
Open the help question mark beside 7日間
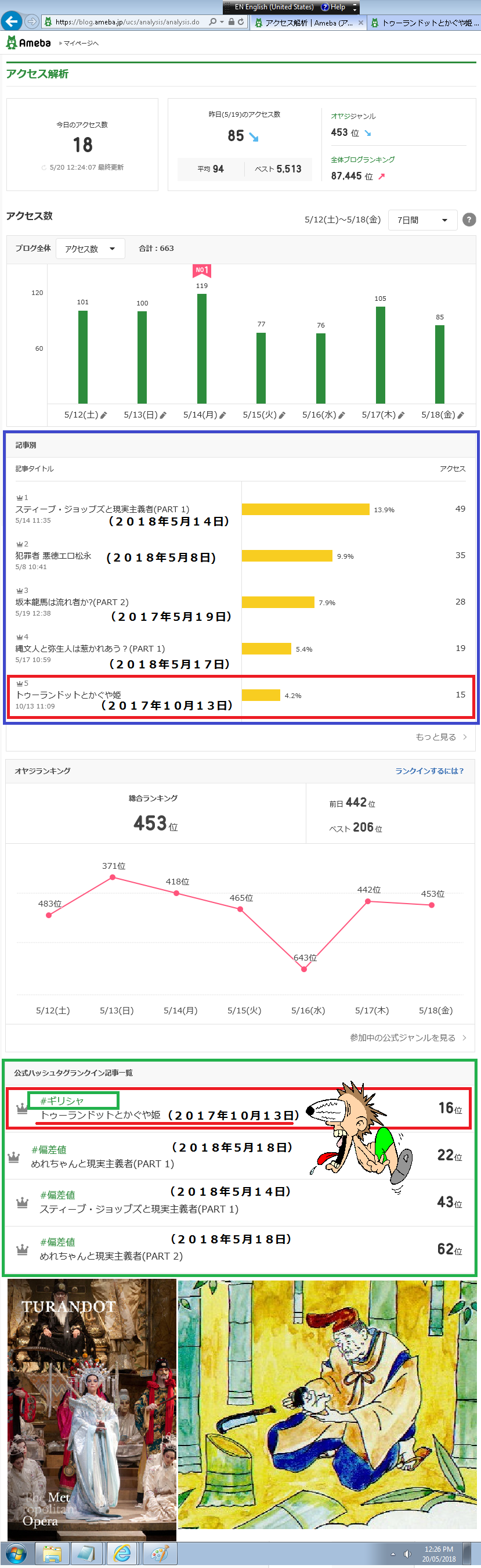pos(469,220)
